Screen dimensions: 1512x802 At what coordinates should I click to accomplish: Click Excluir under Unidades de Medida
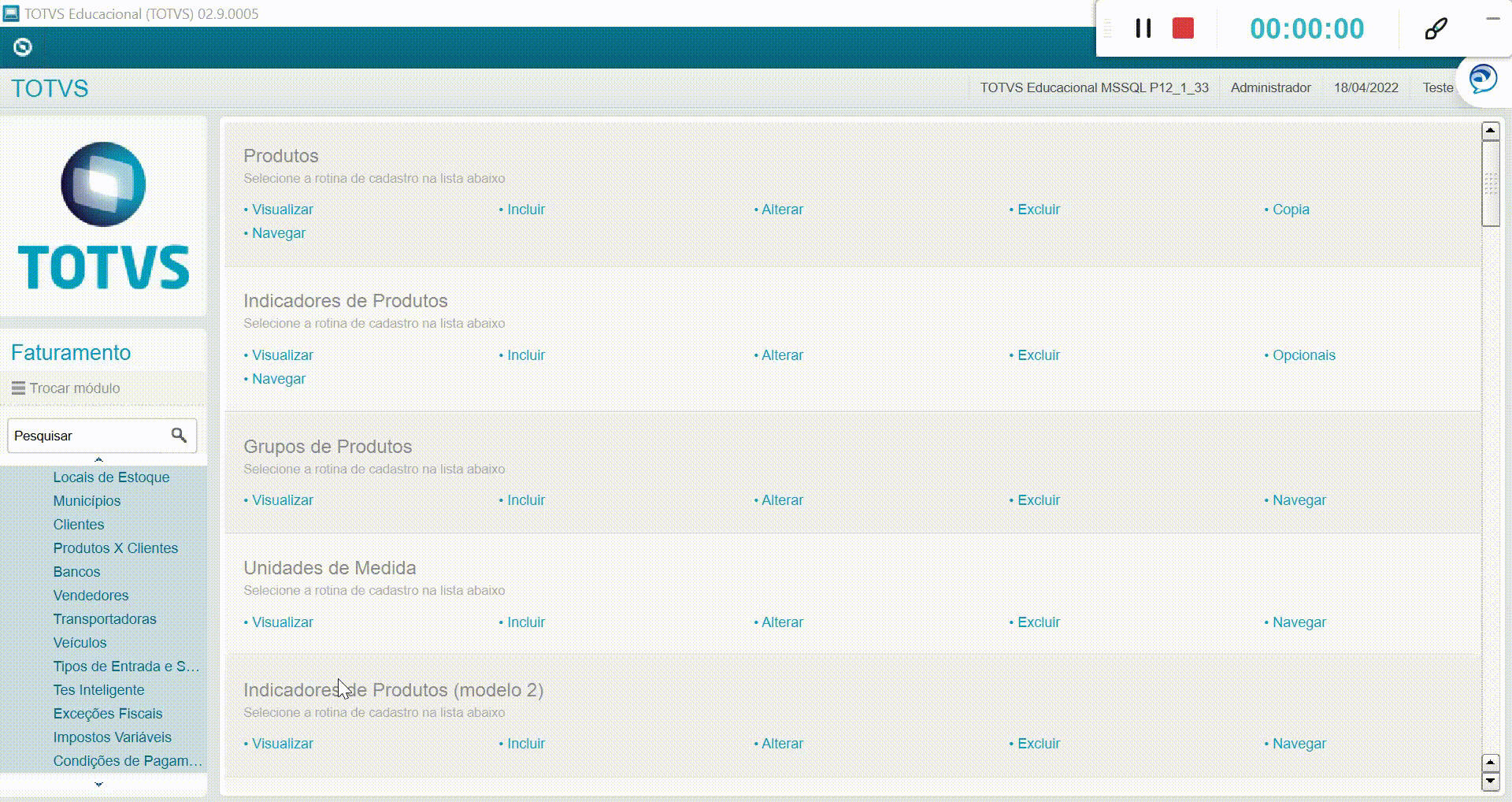pyautogui.click(x=1039, y=622)
